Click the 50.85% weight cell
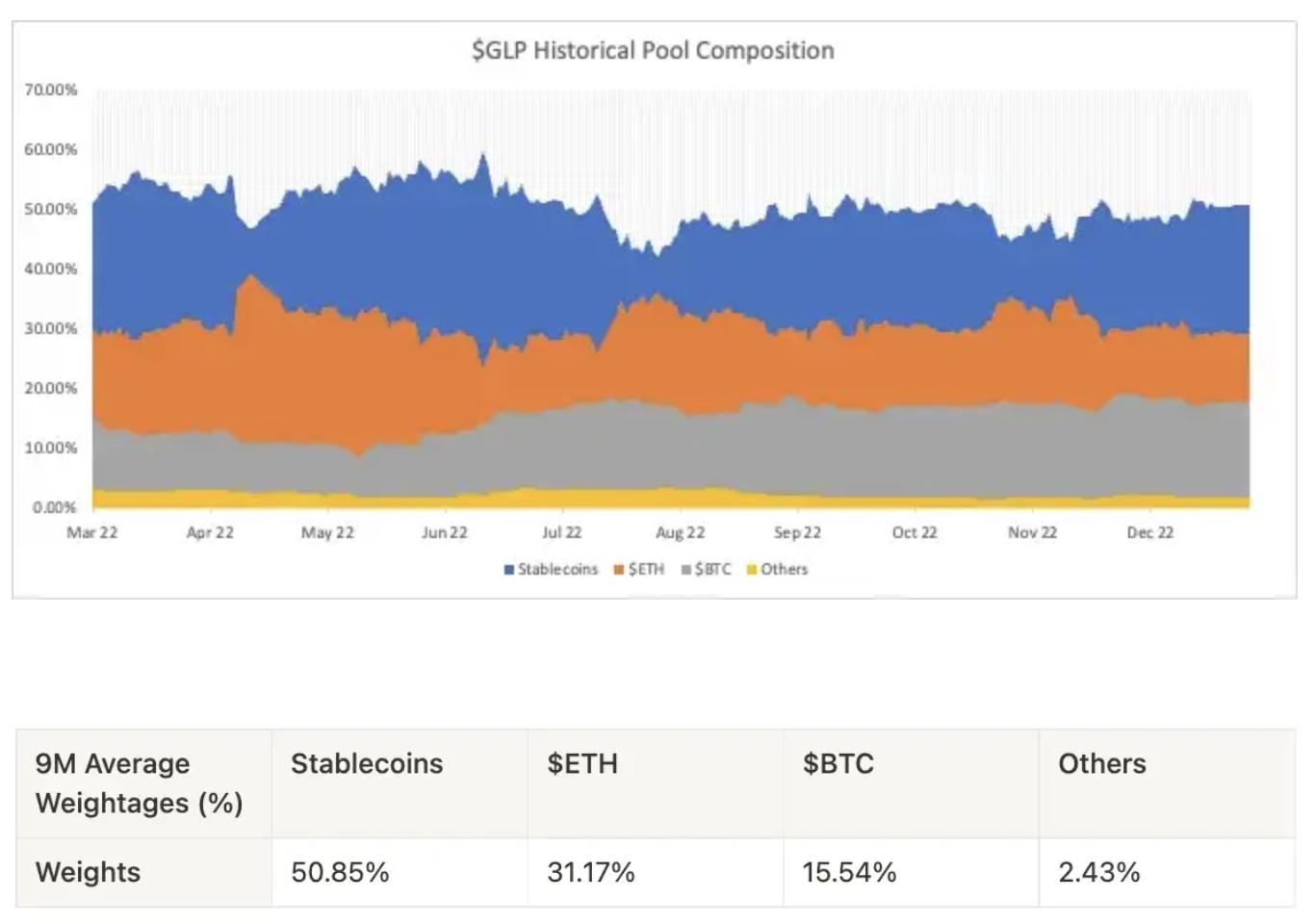 [340, 873]
